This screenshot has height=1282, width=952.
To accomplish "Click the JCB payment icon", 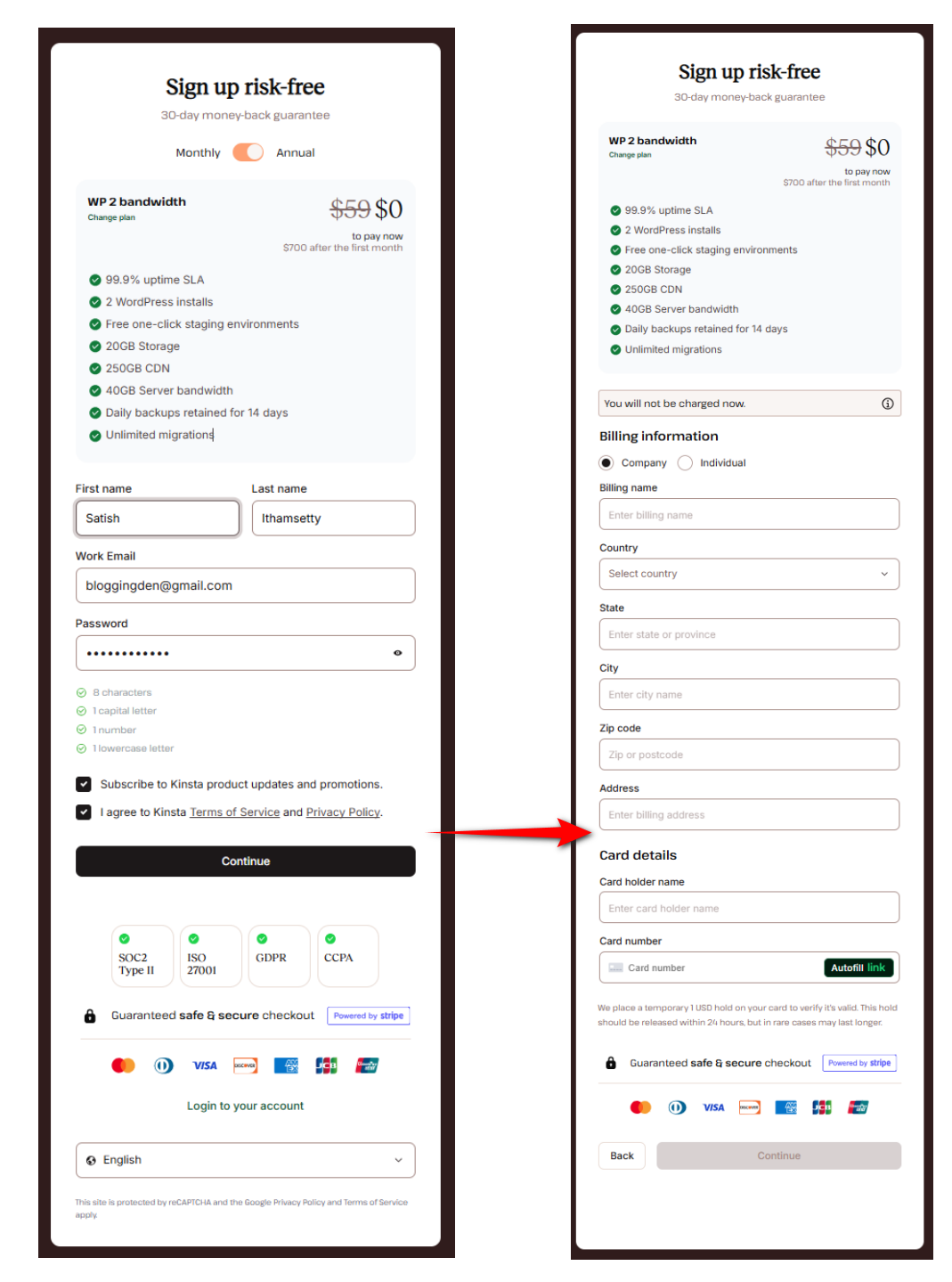I will [326, 1066].
